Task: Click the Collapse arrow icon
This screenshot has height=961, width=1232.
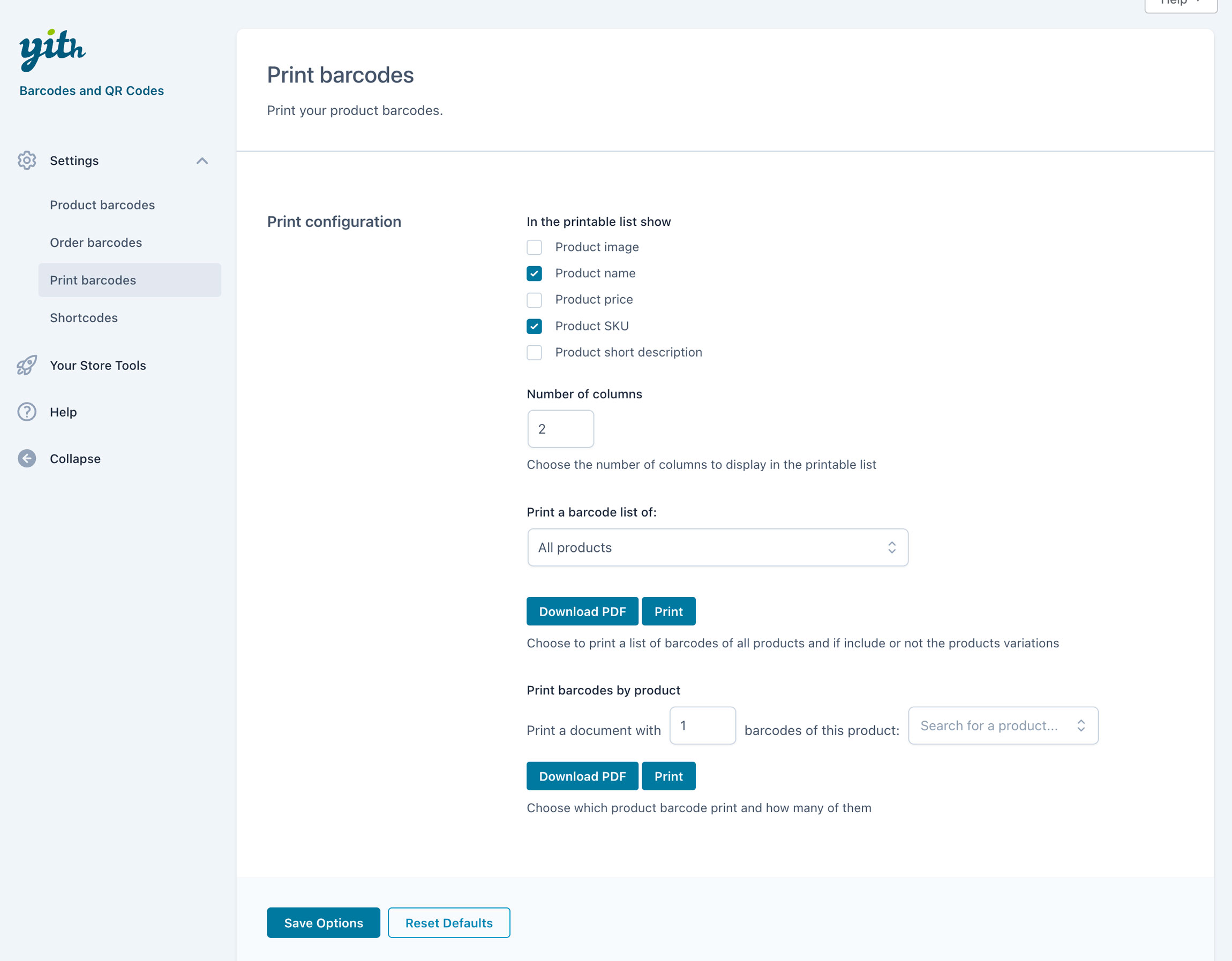Action: click(26, 458)
